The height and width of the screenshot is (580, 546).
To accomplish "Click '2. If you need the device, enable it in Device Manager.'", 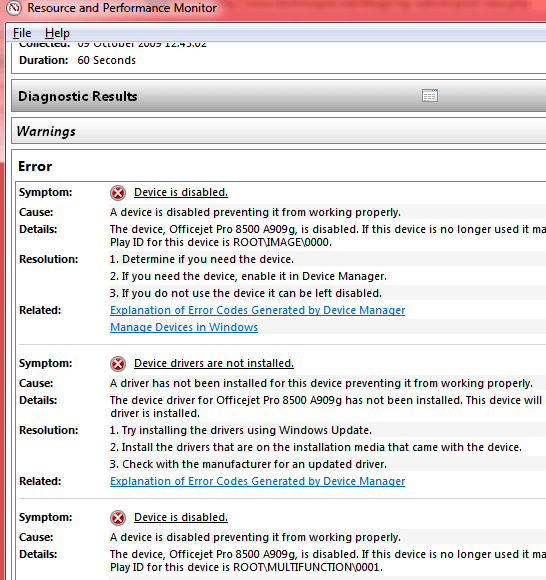I will click(248, 276).
